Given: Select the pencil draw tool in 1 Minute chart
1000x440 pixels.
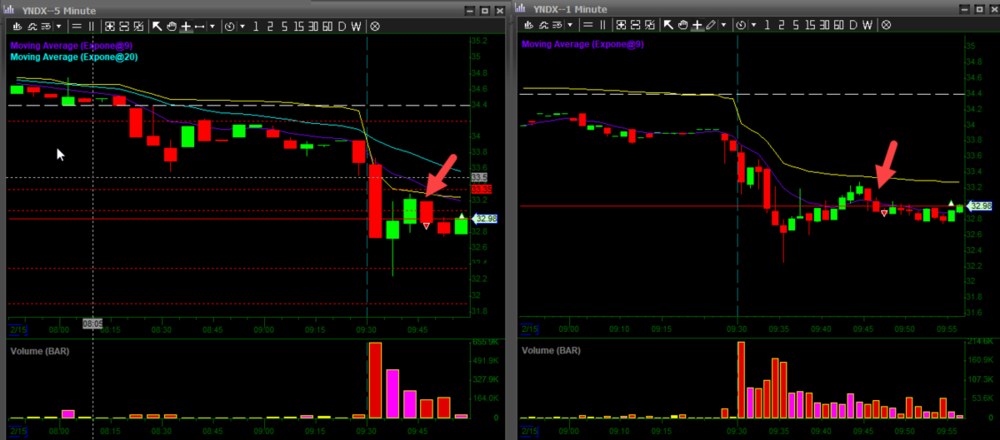Looking at the screenshot, I should click(x=711, y=25).
